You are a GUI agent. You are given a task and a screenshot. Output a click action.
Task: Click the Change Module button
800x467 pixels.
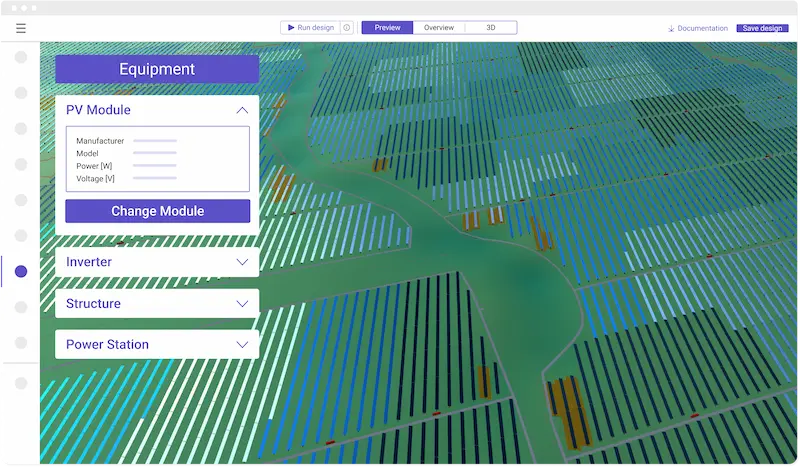click(x=157, y=211)
